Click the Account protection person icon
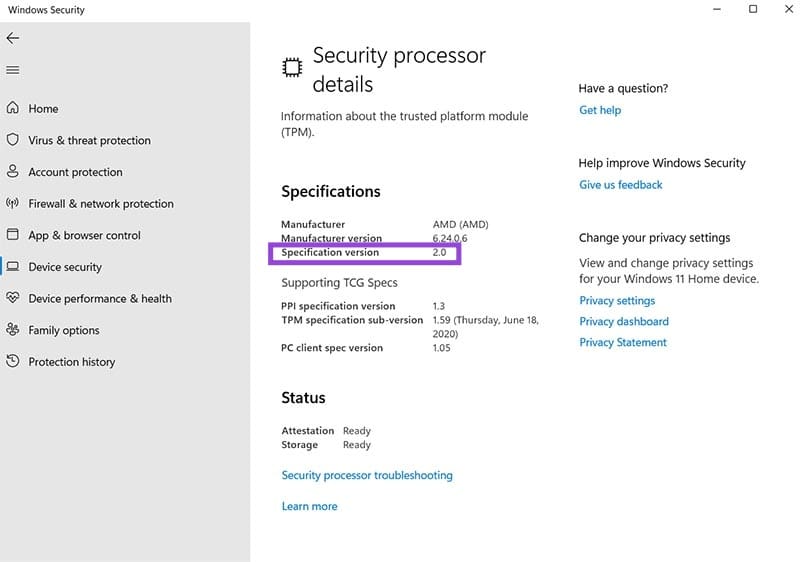 click(13, 172)
